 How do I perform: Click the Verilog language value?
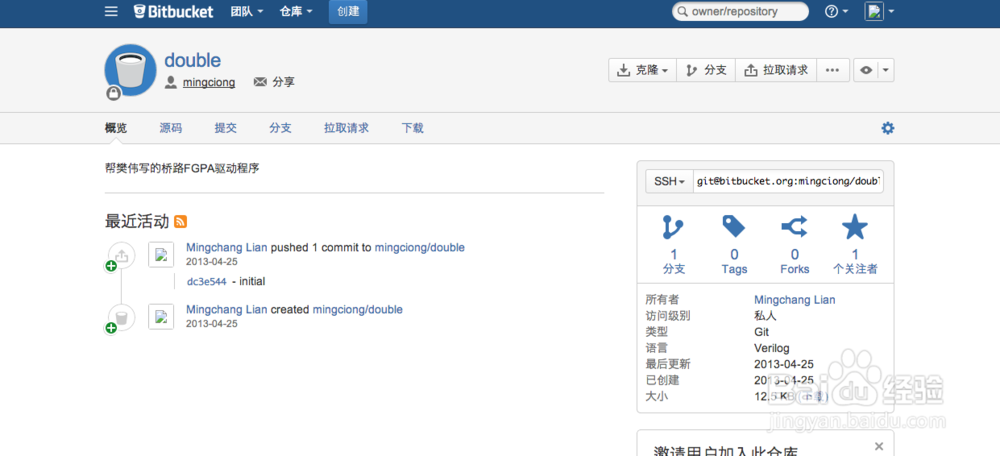pyautogui.click(x=772, y=348)
